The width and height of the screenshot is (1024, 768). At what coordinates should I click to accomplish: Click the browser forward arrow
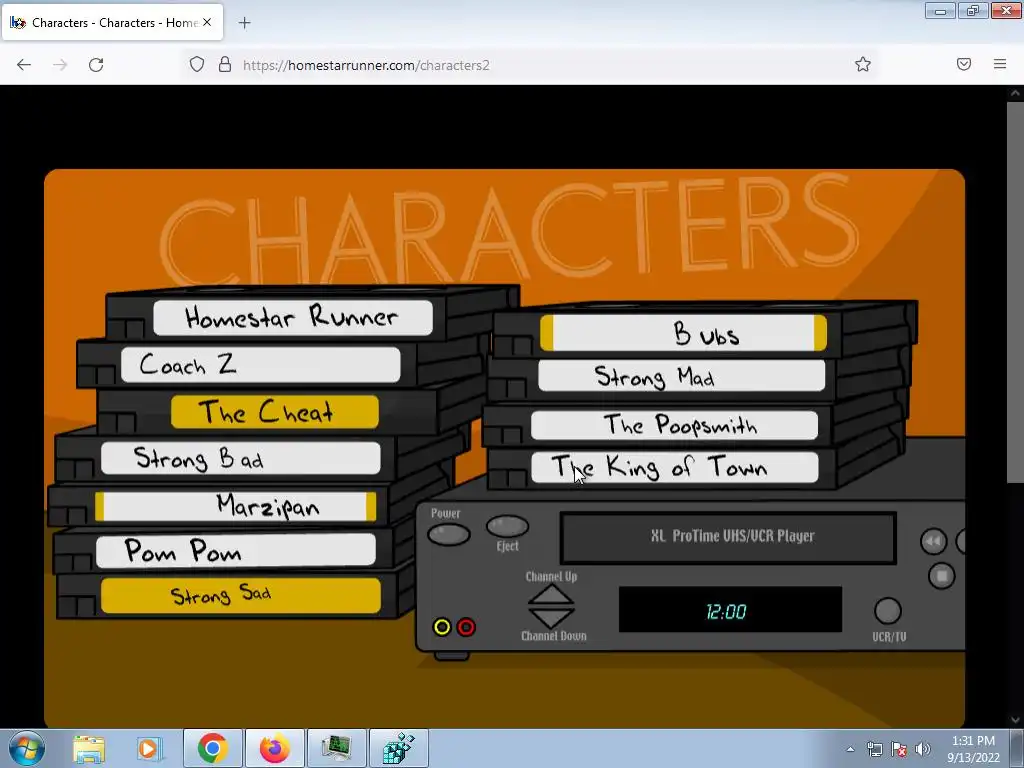click(x=60, y=64)
